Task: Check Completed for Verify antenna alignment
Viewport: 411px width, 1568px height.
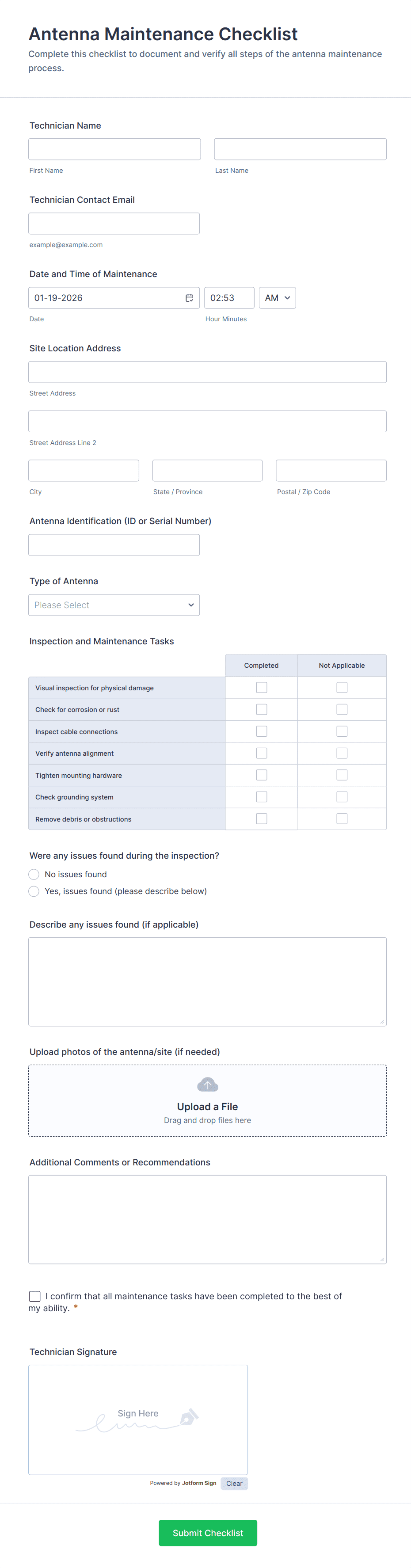Action: point(261,753)
